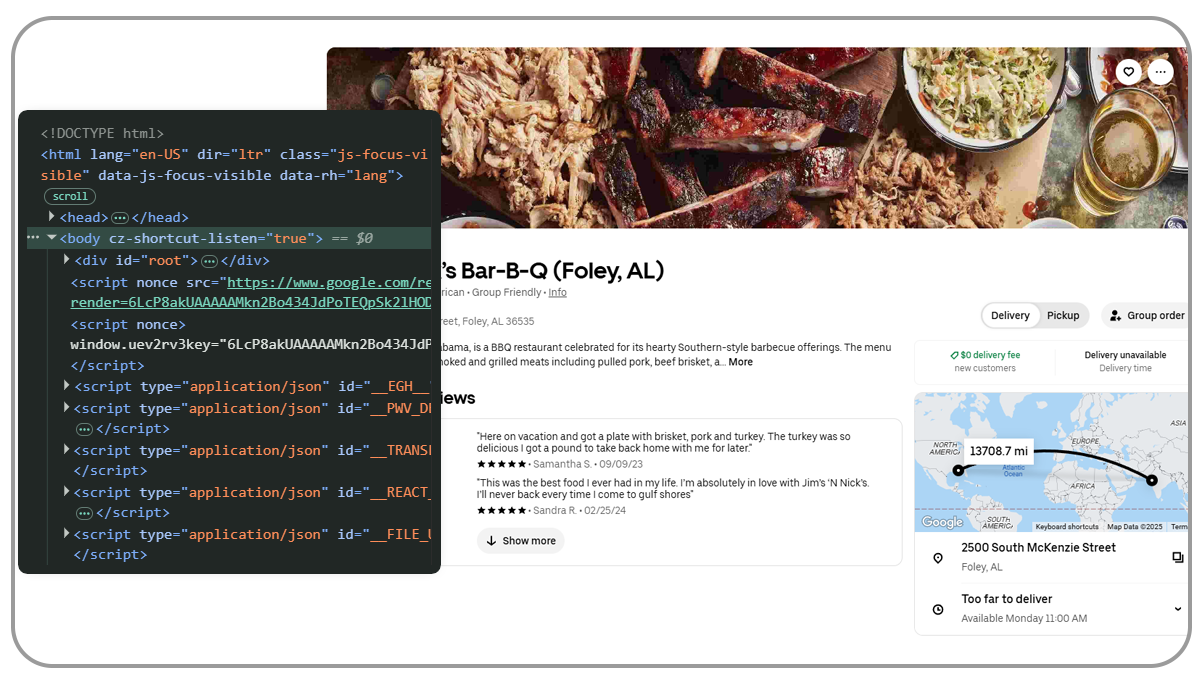Click the down arrow icon in Show more
This screenshot has height=684, width=1202.
pyautogui.click(x=491, y=541)
